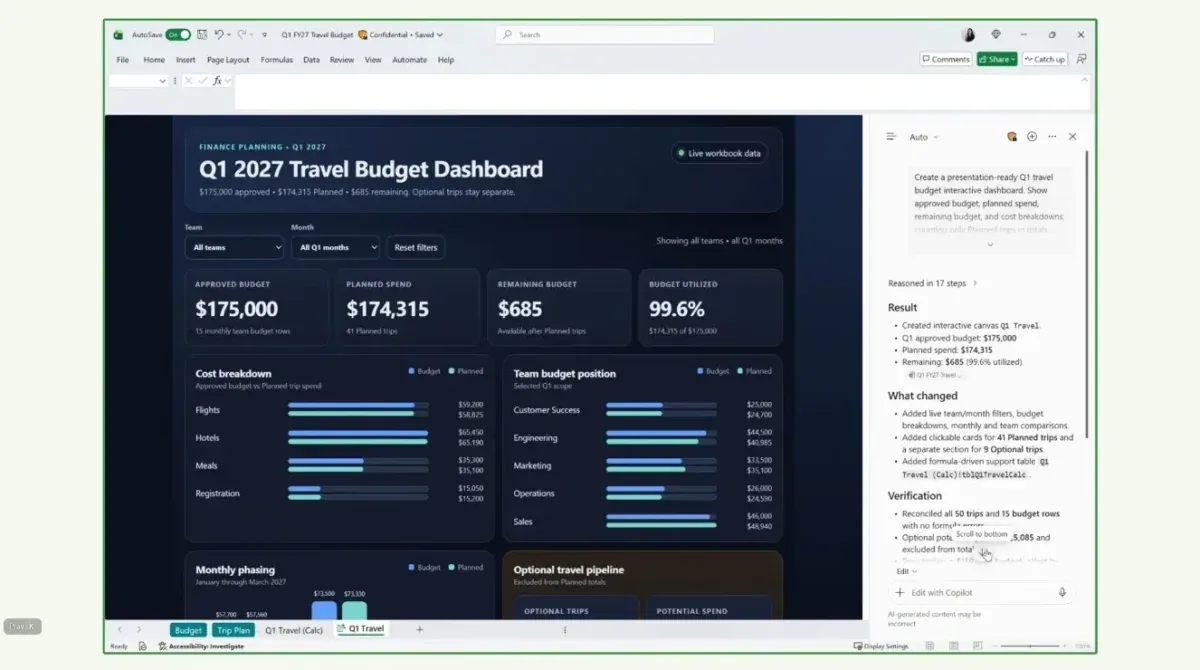Click the green Share button
Viewport: 1200px width, 670px height.
pyautogui.click(x=997, y=59)
